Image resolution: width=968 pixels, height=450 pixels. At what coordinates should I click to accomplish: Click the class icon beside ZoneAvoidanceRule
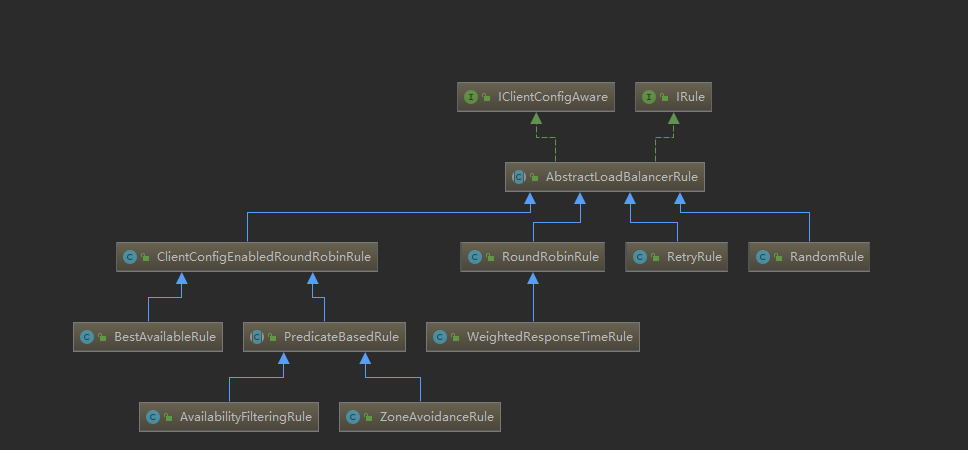click(353, 417)
